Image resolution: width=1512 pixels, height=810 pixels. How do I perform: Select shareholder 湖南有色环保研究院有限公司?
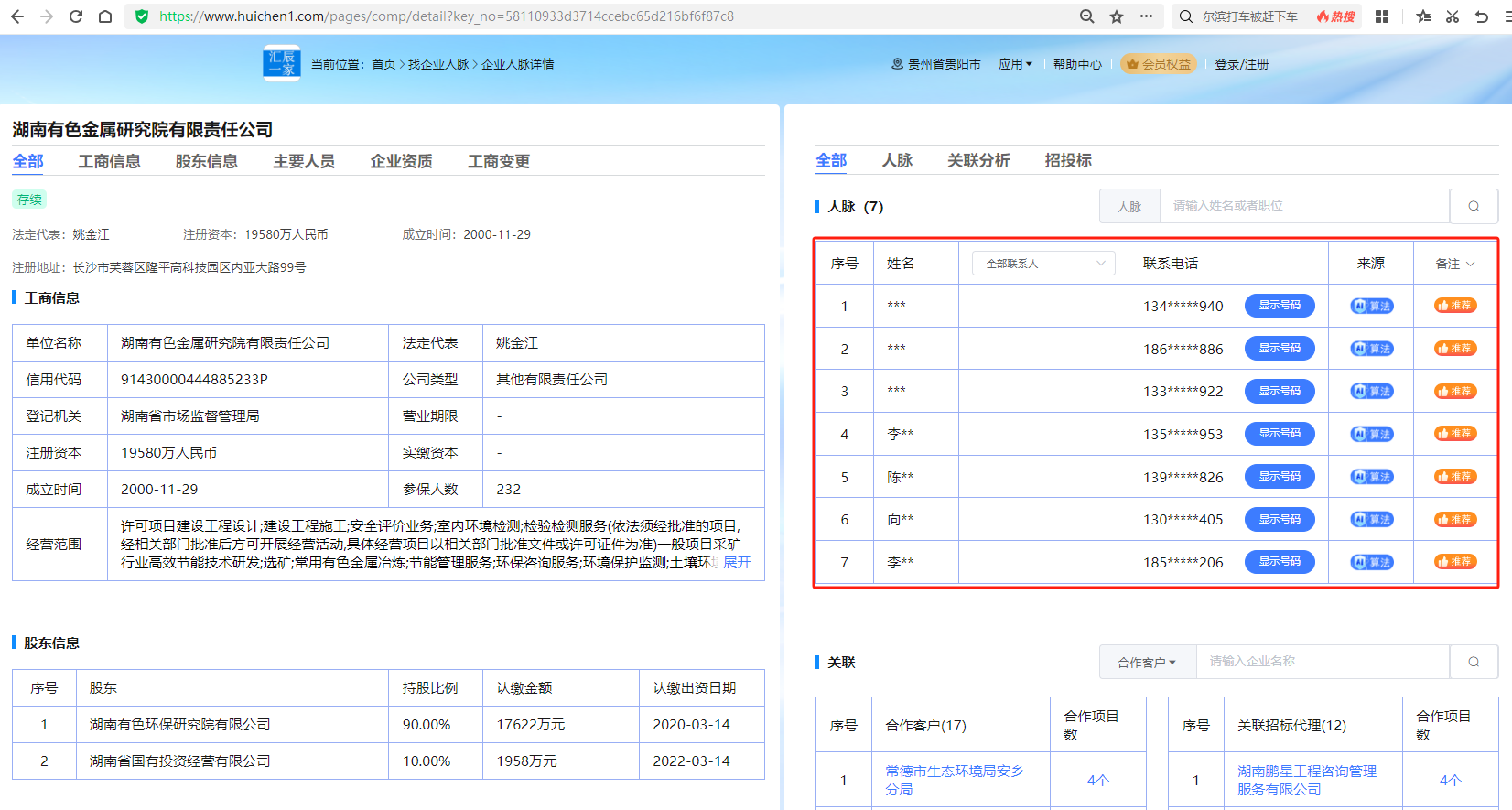pyautogui.click(x=180, y=725)
